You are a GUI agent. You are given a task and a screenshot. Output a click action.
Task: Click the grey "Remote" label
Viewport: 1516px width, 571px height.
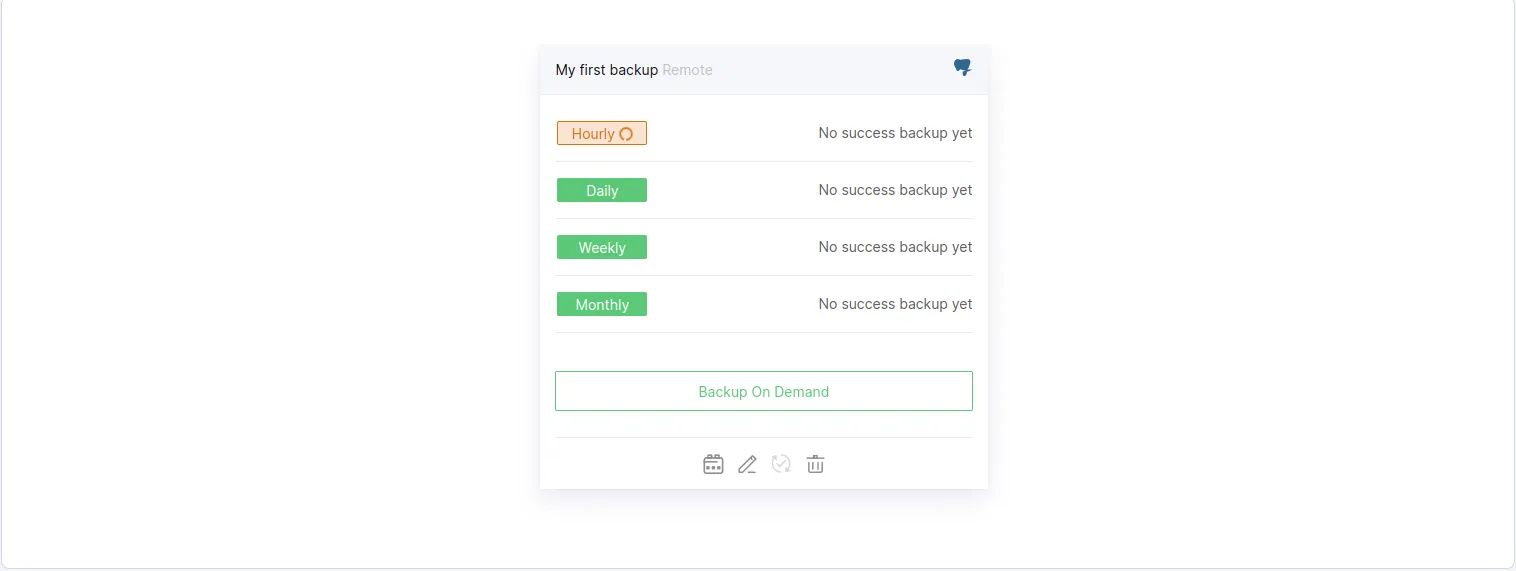[687, 70]
